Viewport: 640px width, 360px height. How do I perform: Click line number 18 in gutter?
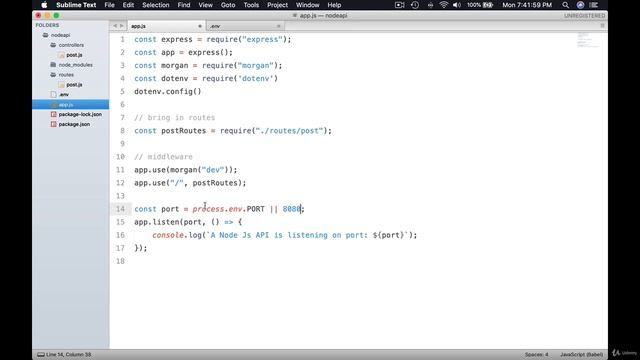point(120,261)
